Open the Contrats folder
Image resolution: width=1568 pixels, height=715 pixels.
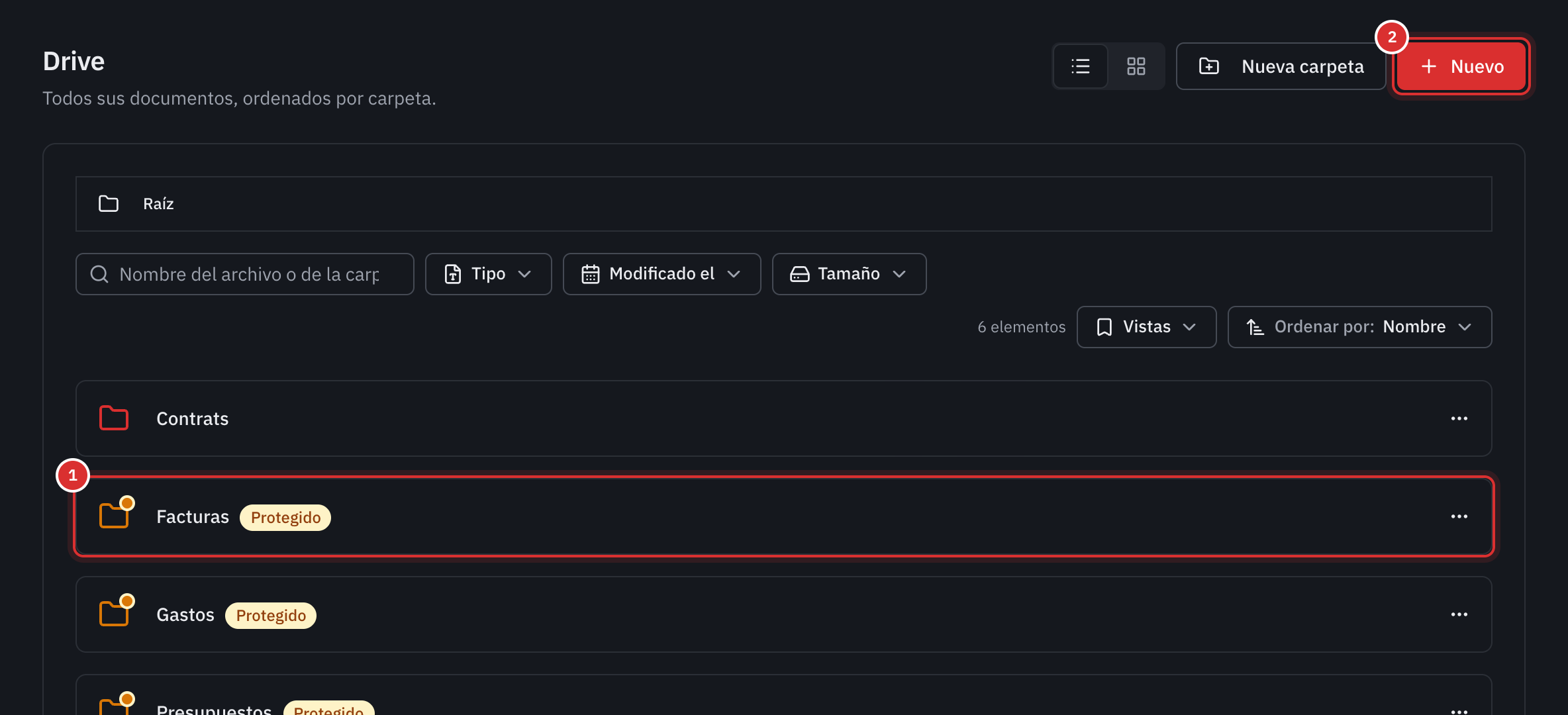[784, 418]
